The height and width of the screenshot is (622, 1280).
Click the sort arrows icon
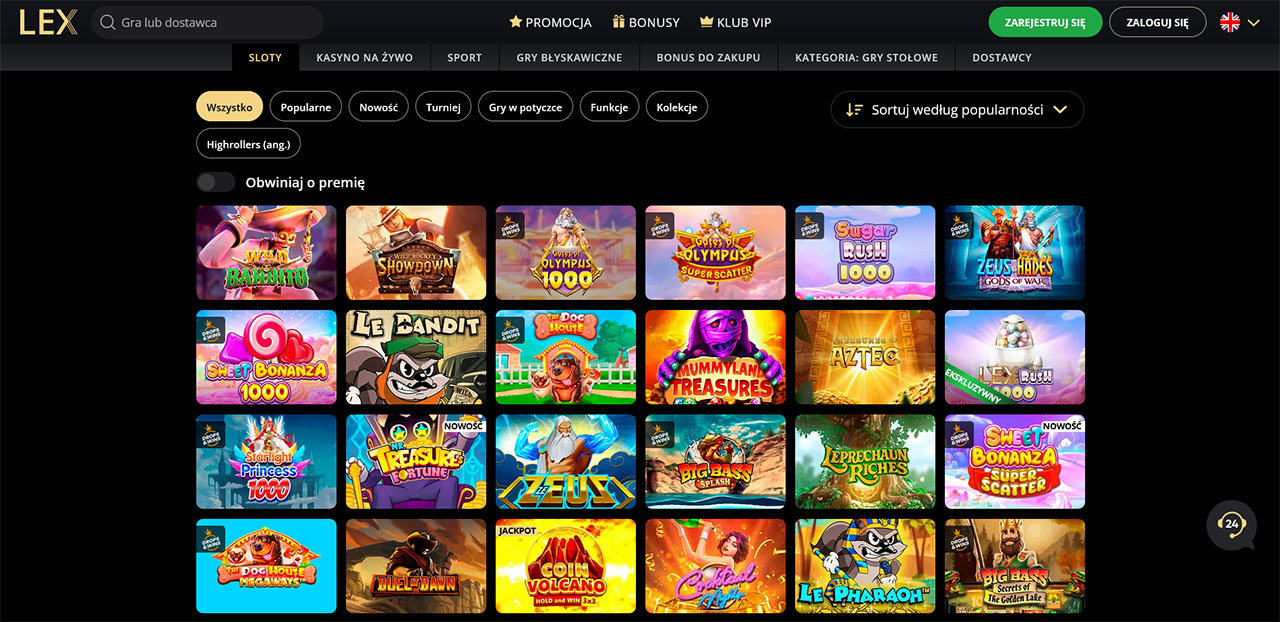854,110
